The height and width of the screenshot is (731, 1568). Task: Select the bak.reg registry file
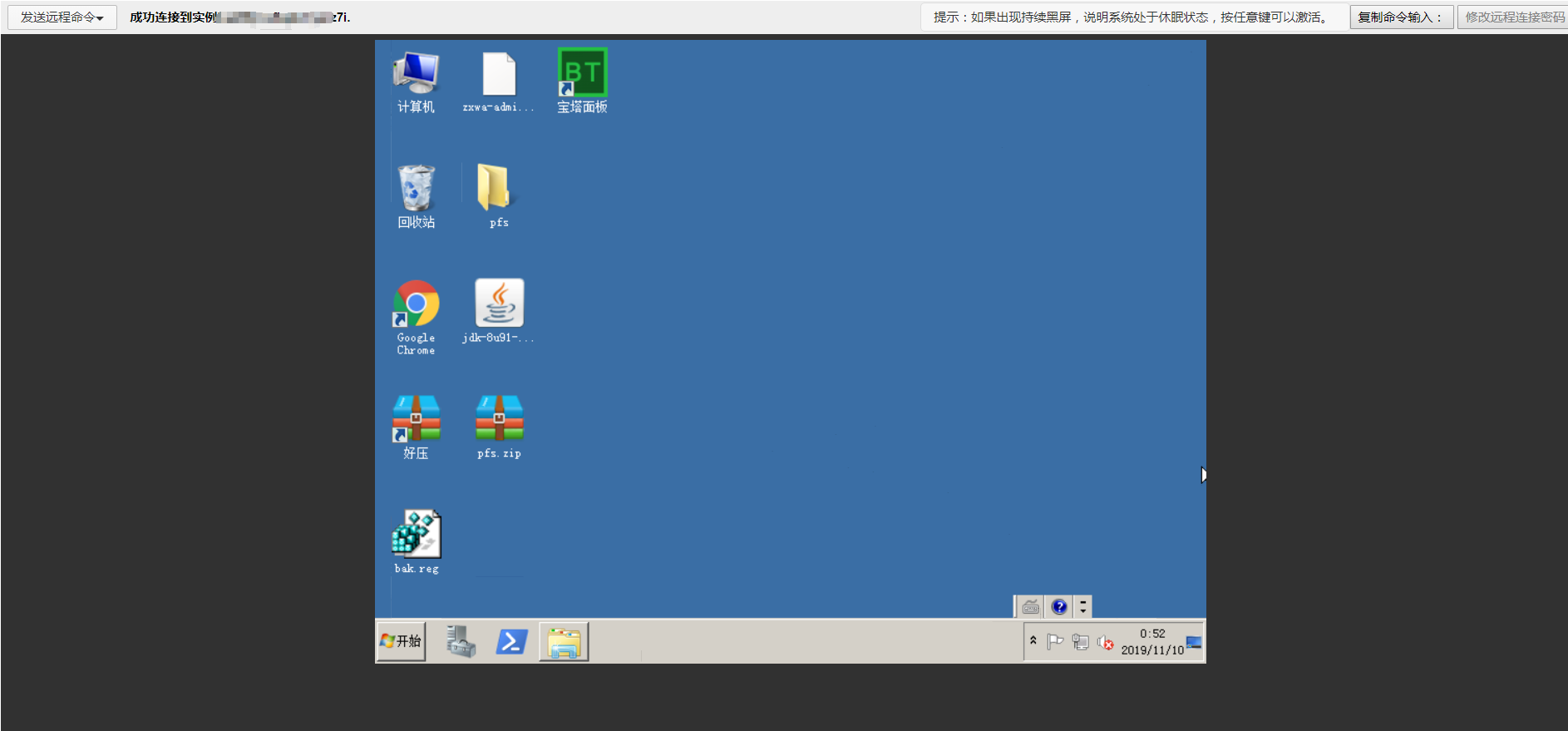tap(416, 542)
